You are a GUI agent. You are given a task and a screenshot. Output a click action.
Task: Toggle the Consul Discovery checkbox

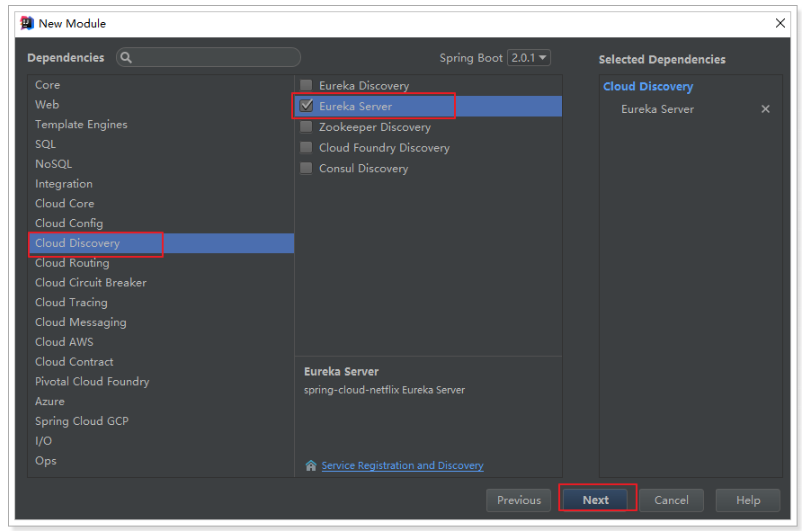tap(306, 168)
